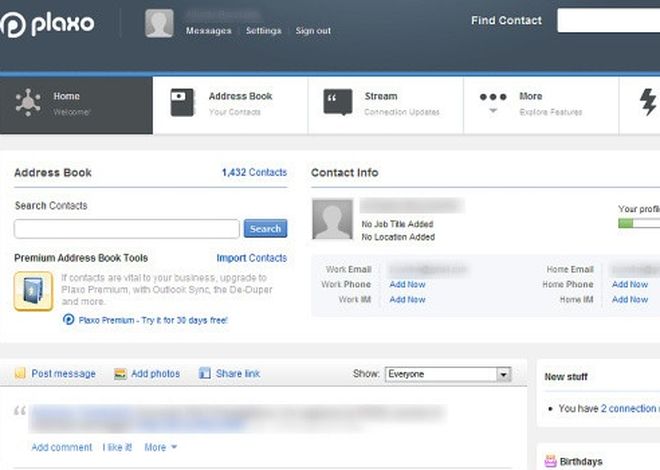Screen dimensions: 660x470
Task: Click Share link
Action: (x=238, y=374)
